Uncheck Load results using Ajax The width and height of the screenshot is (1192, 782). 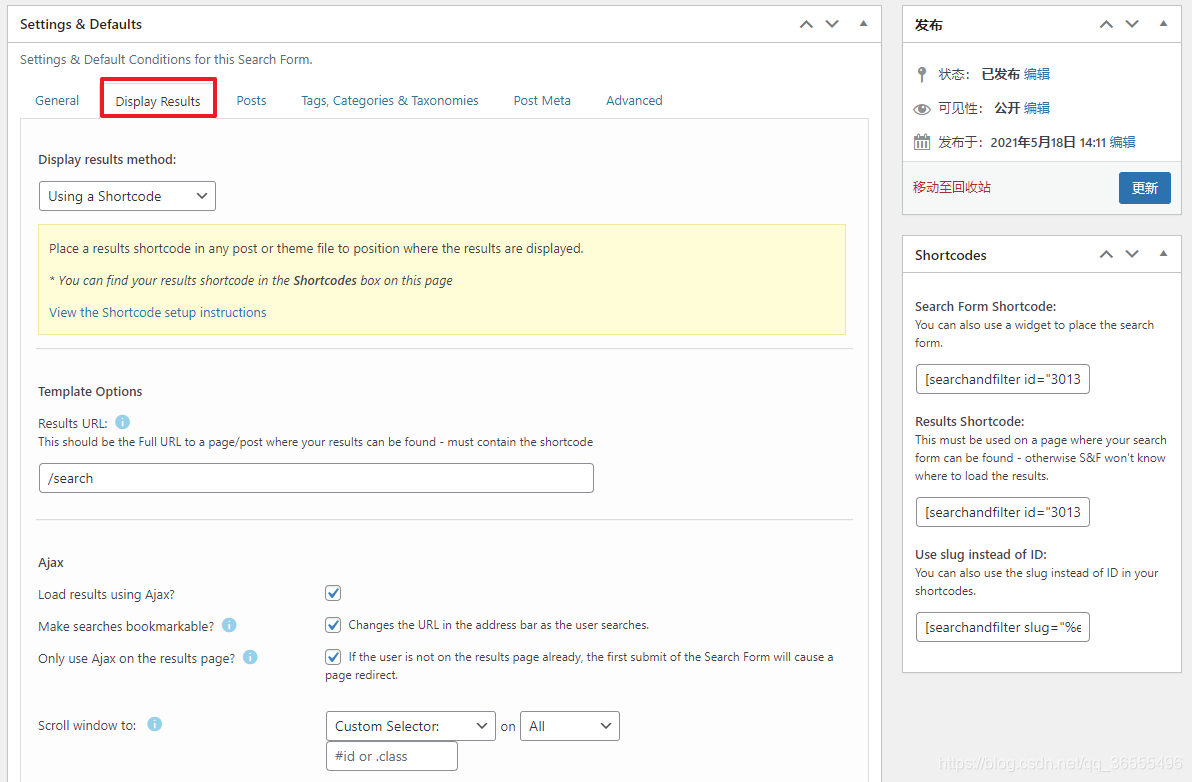point(333,593)
